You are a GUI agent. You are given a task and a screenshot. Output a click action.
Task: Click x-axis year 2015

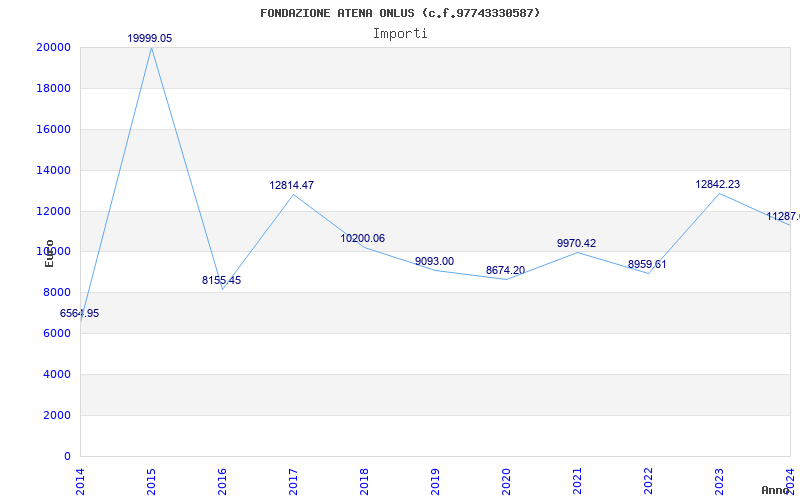click(152, 481)
